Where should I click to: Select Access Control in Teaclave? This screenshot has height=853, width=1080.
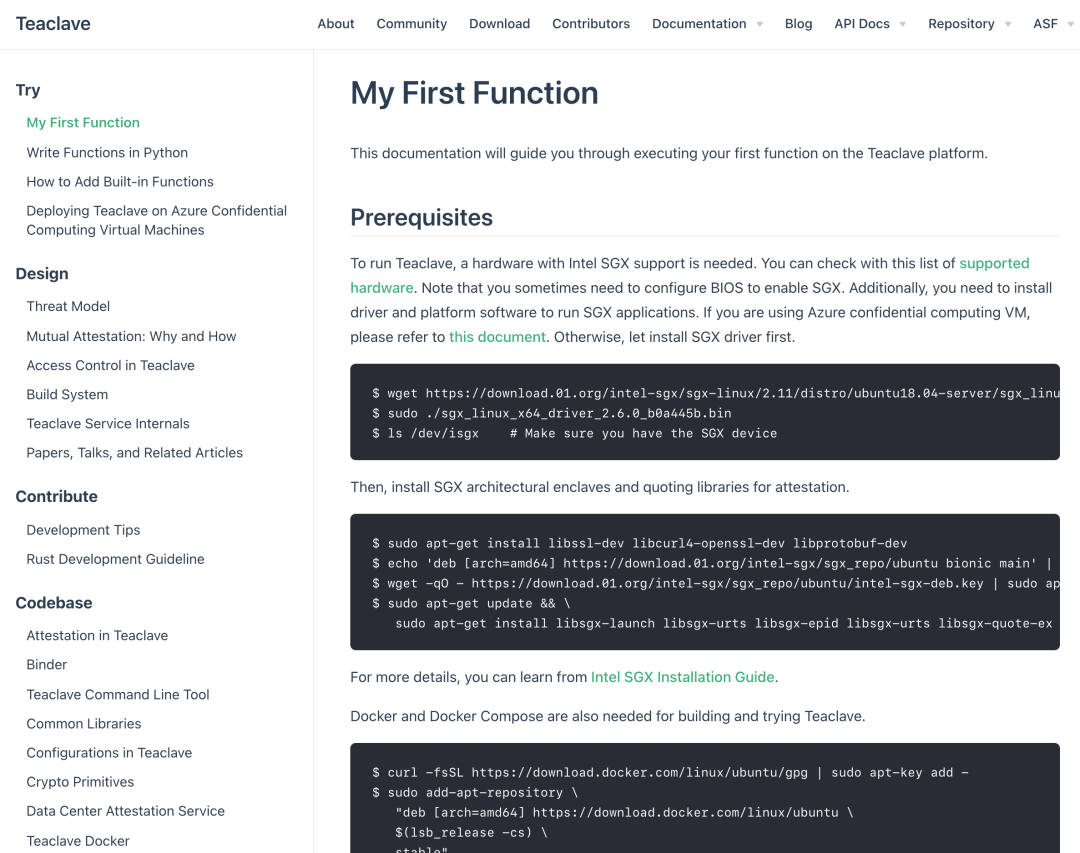[110, 366]
